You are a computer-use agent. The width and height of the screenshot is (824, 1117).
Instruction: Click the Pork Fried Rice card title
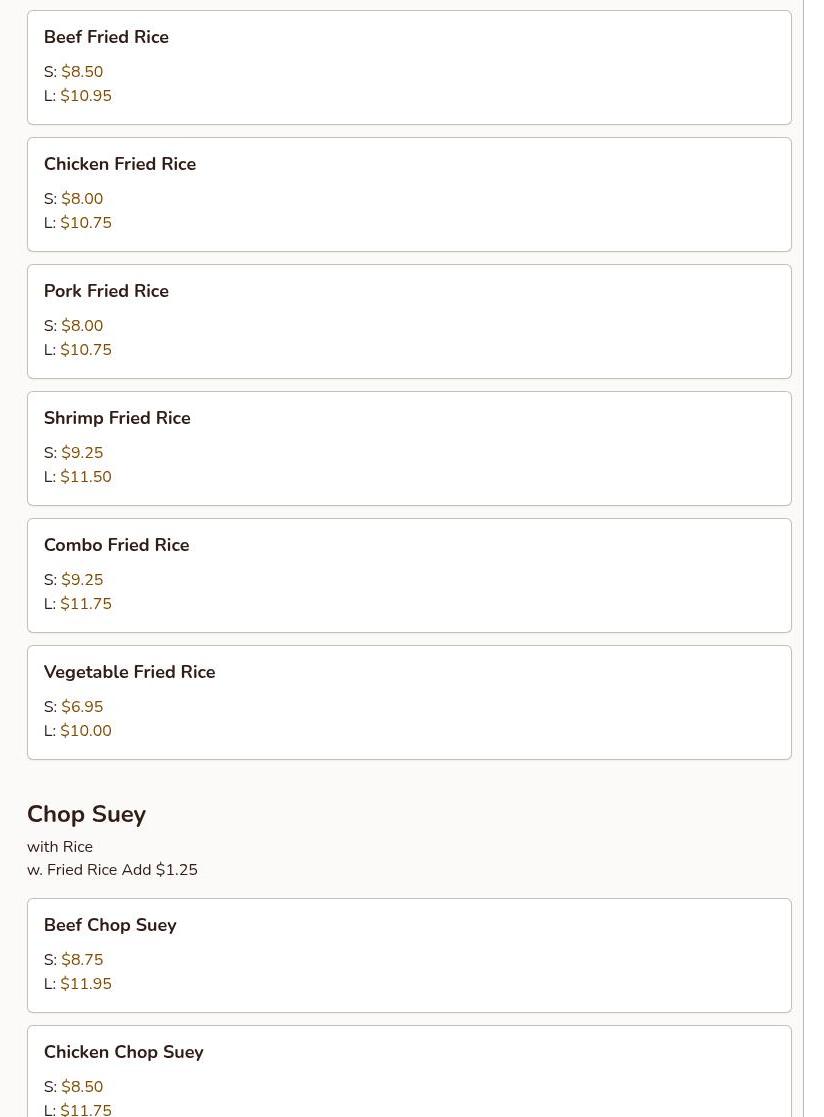pos(106,291)
